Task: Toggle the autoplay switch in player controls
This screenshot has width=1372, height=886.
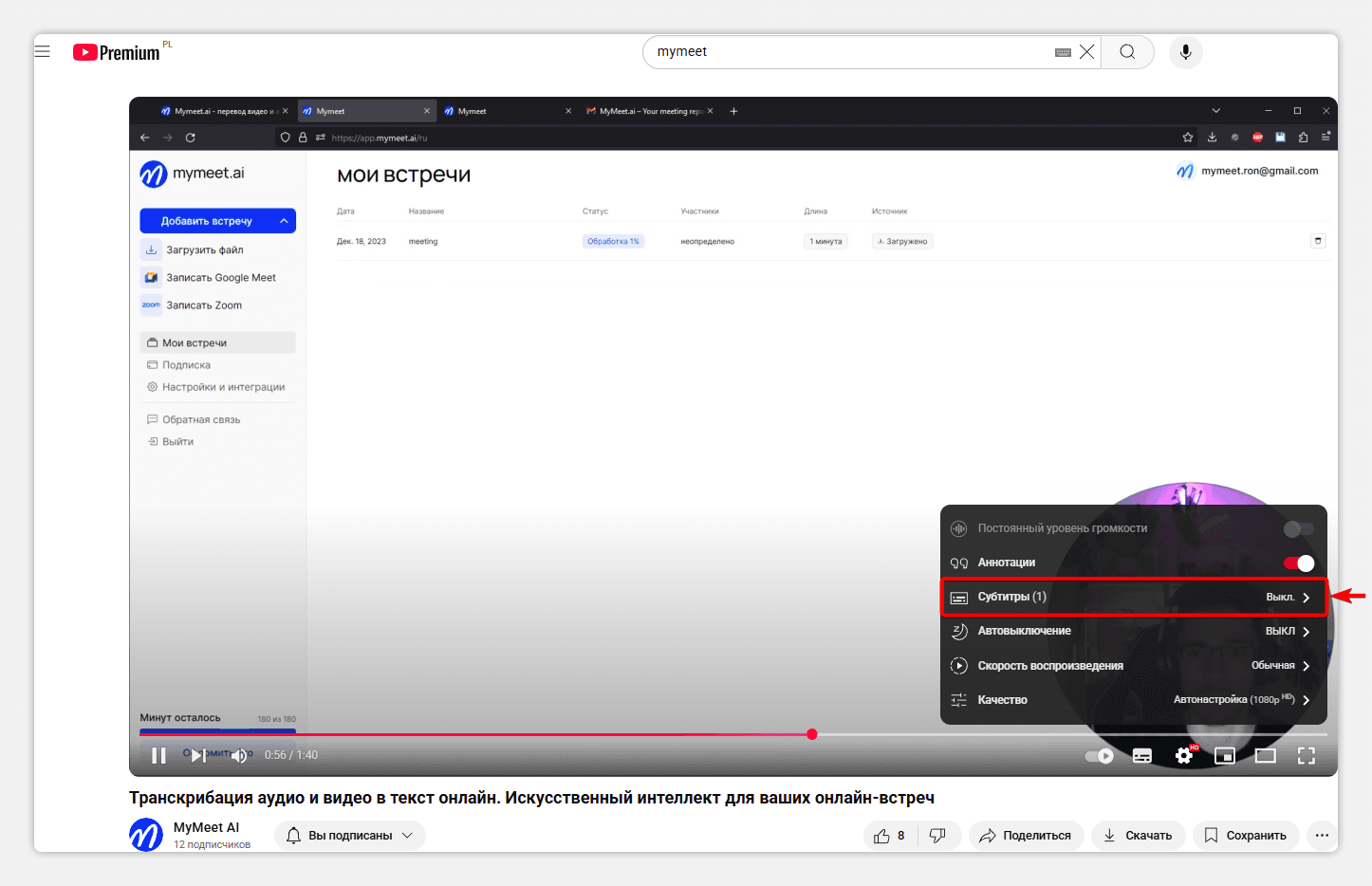Action: click(1100, 756)
